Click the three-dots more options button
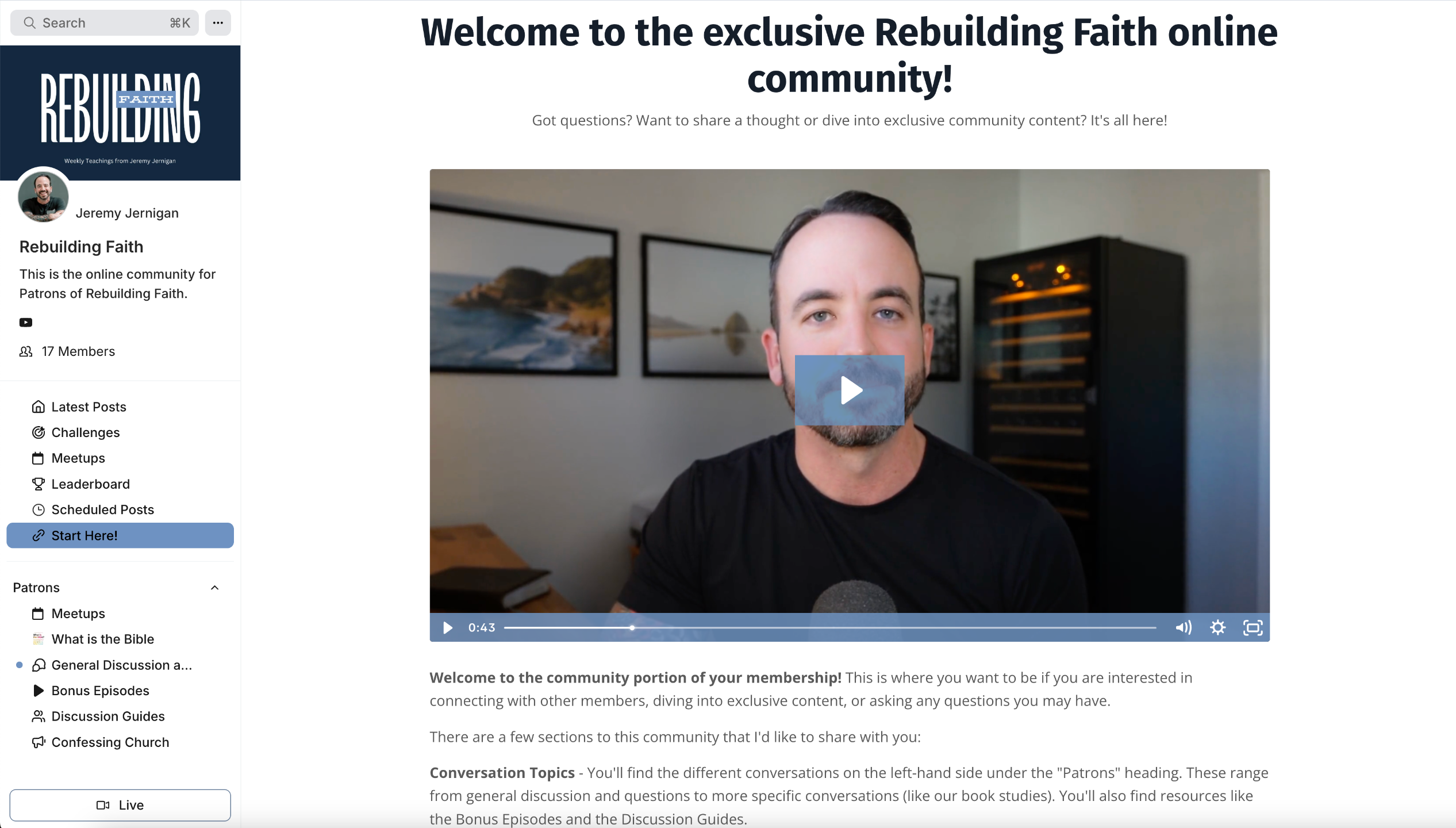The image size is (1456, 828). coord(218,23)
